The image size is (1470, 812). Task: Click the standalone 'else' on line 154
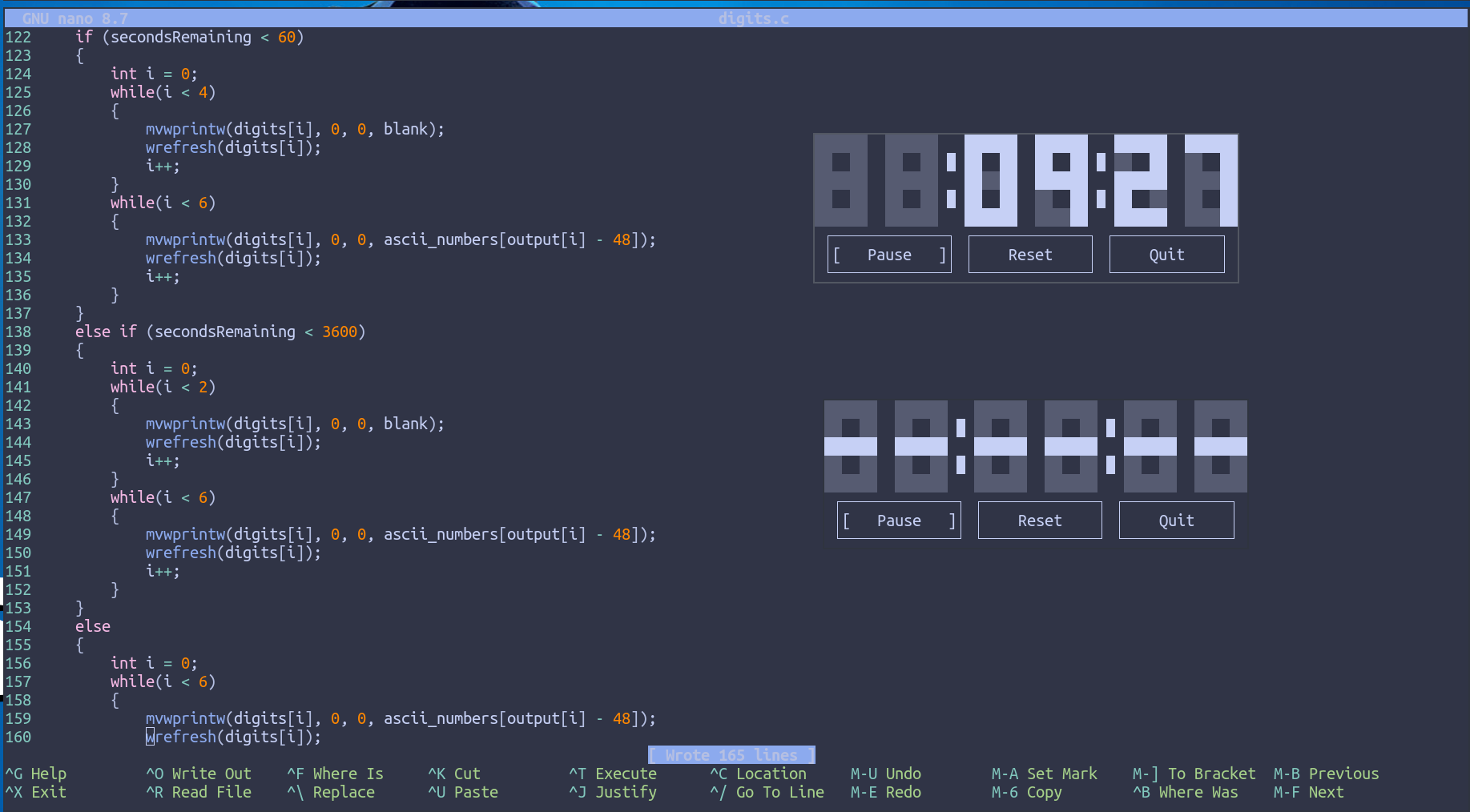(93, 626)
